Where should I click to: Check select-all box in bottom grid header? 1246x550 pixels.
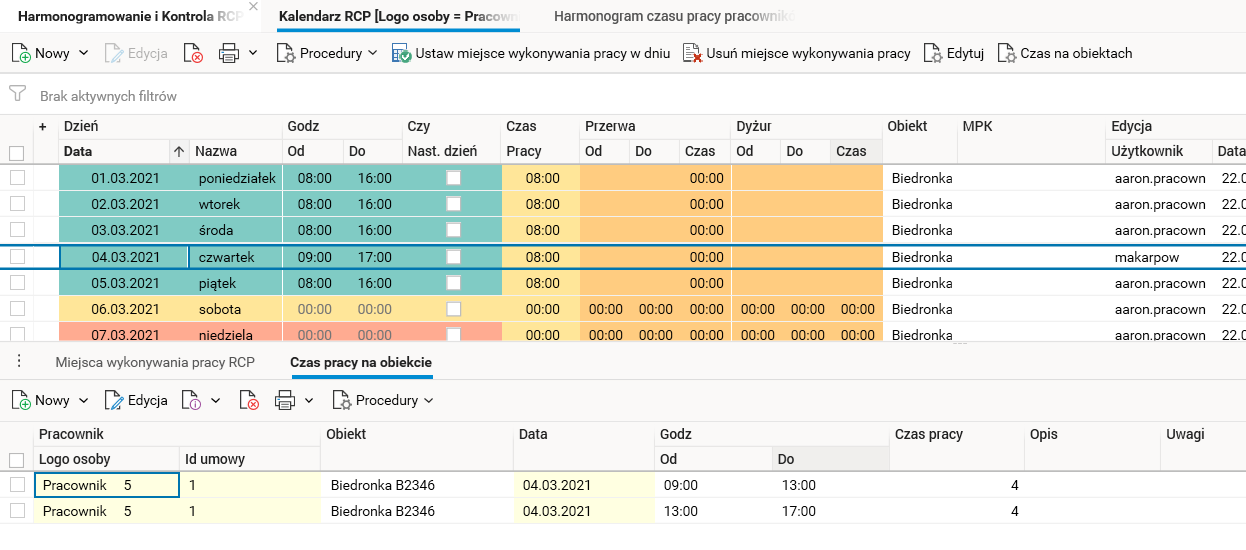pos(17,460)
